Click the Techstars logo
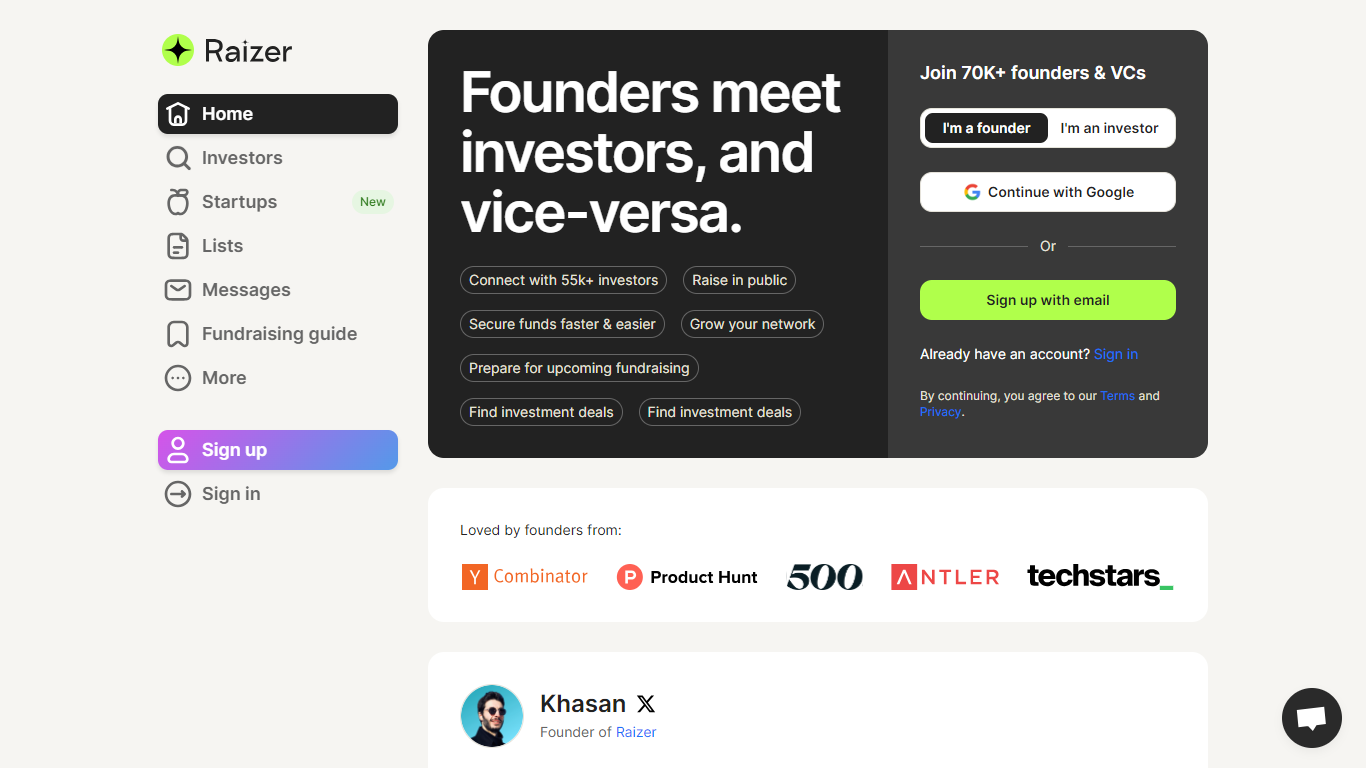This screenshot has width=1366, height=768. tap(1100, 576)
